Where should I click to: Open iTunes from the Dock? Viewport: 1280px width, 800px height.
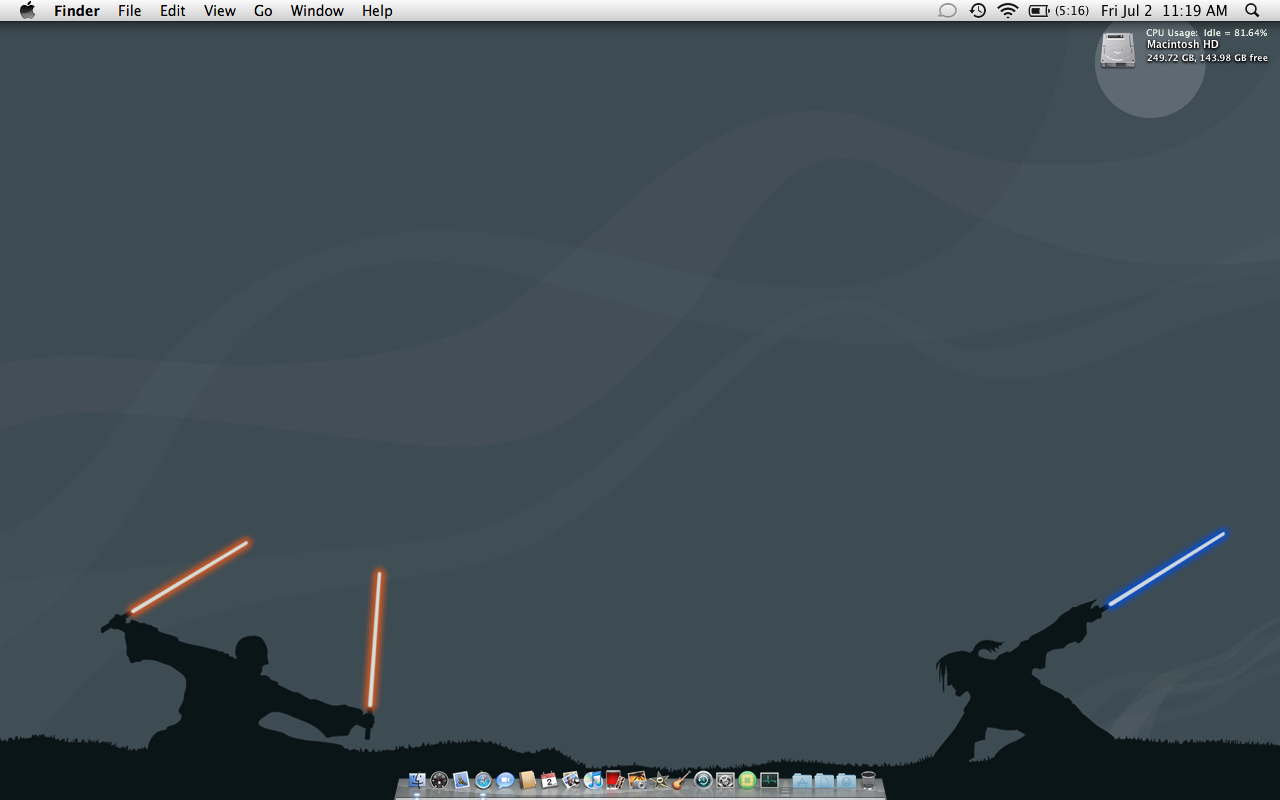(593, 780)
